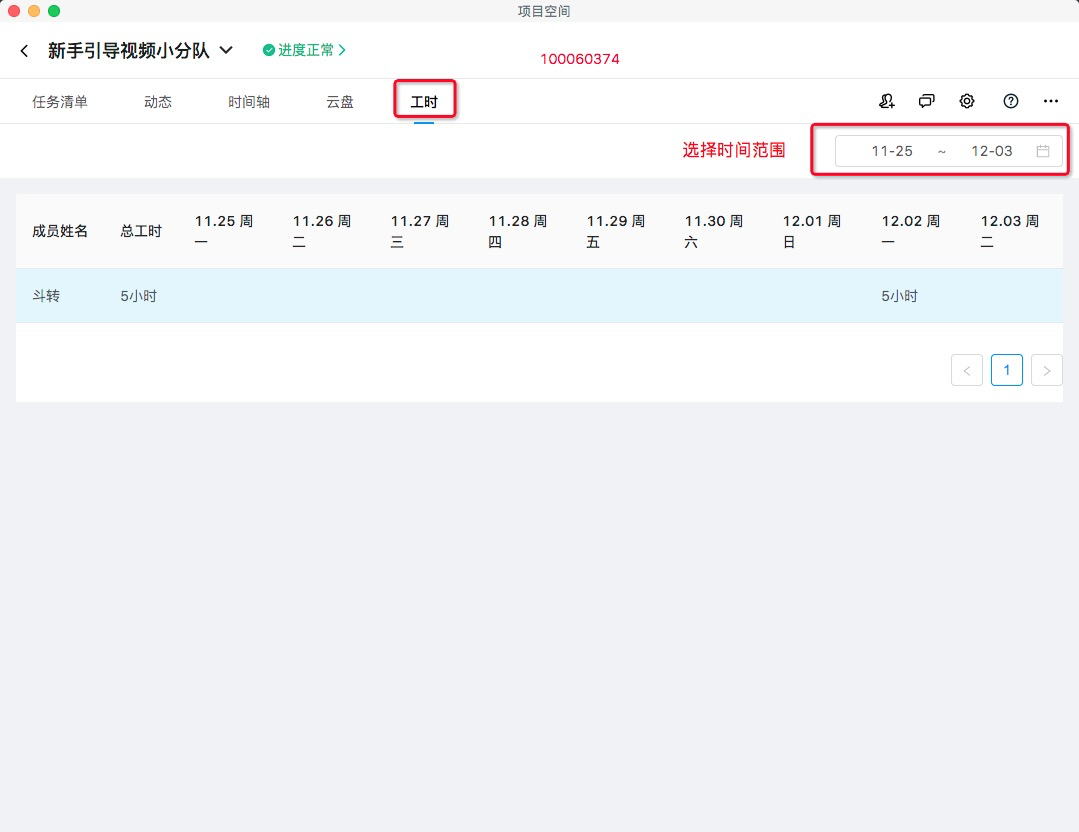This screenshot has height=832, width=1079.
Task: Switch to the 动态 tab
Action: pos(158,102)
